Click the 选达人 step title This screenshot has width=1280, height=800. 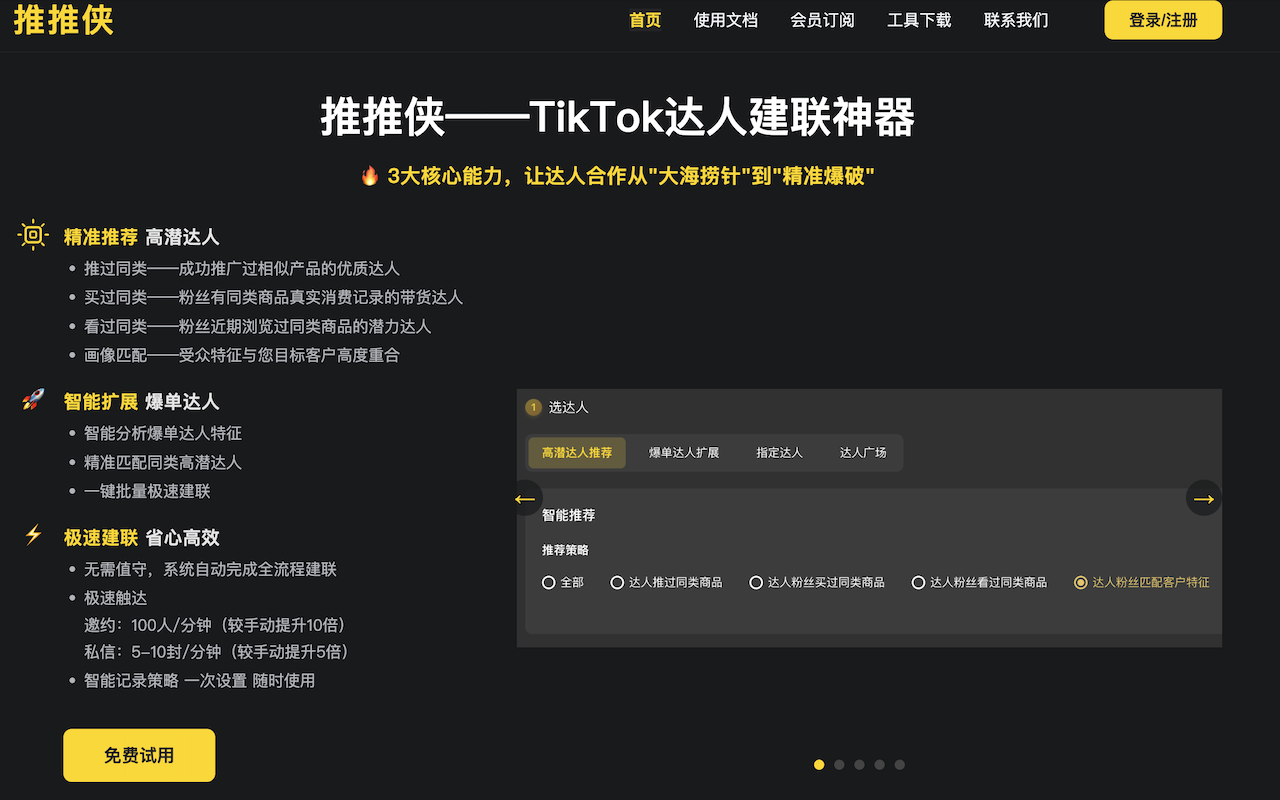pyautogui.click(x=568, y=407)
